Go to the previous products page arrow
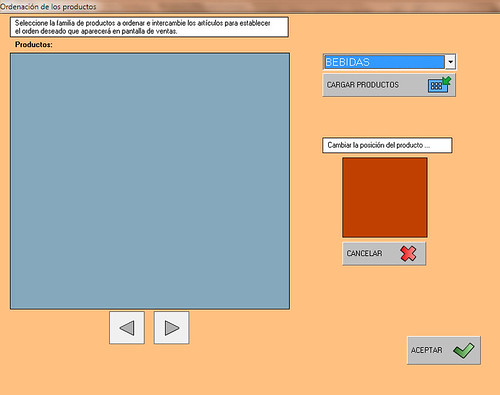 tap(127, 328)
